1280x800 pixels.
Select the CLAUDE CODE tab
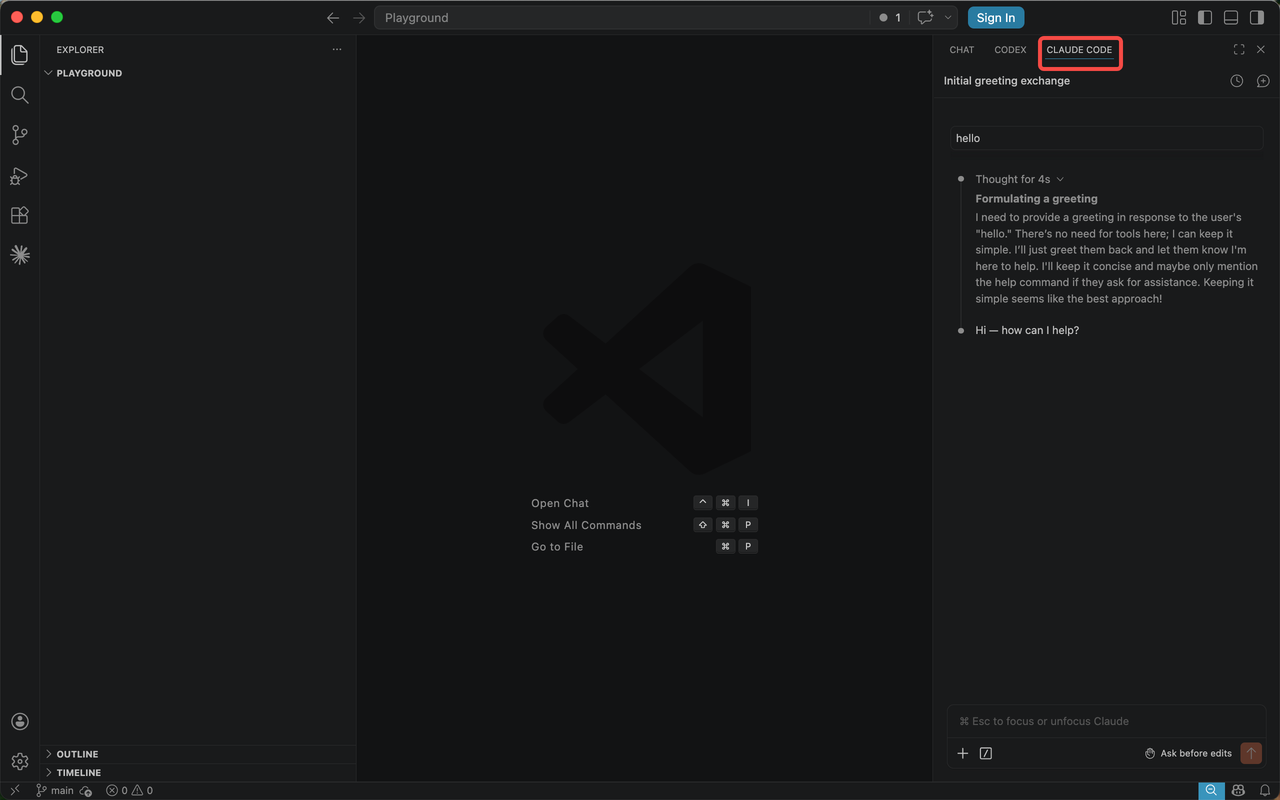[x=1079, y=50]
